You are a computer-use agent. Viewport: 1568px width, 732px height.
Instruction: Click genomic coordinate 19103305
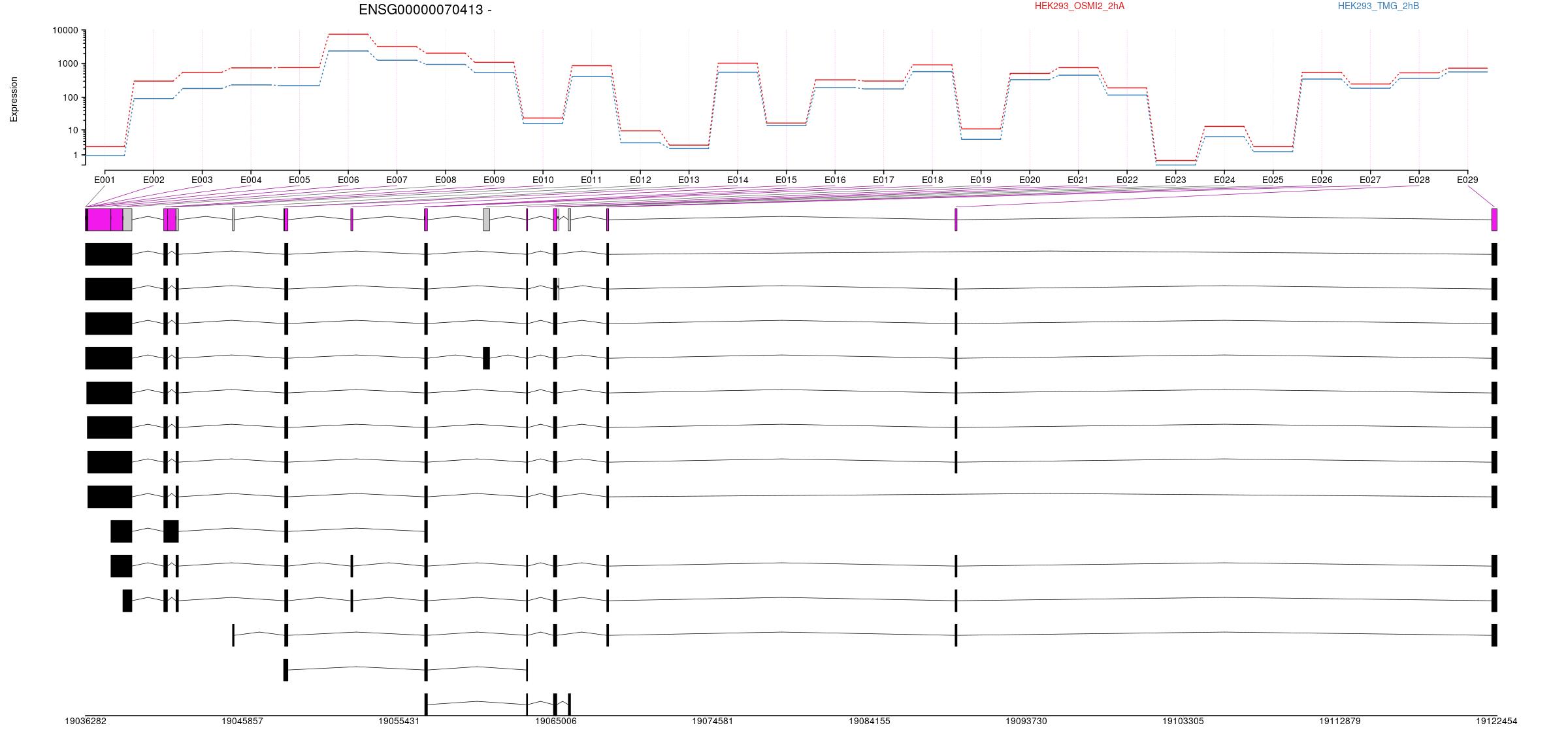(1183, 722)
